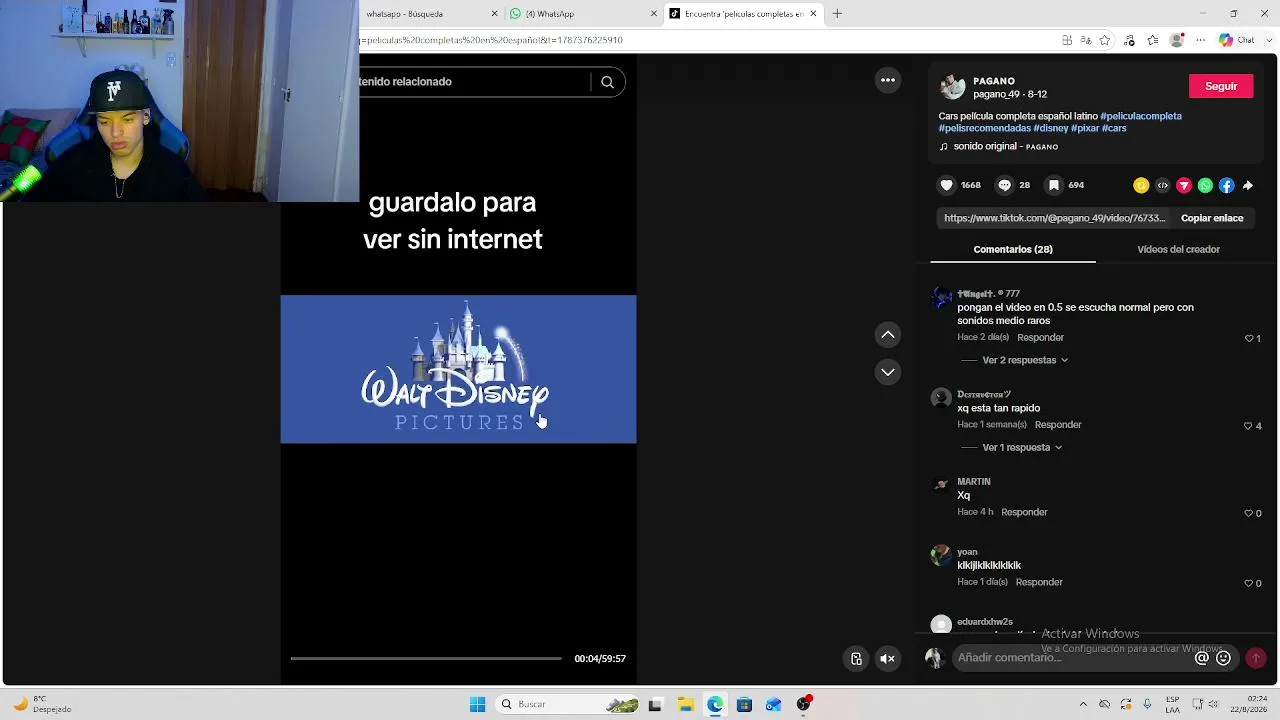Seek on the video progress bar
The width and height of the screenshot is (1280, 720).
[x=426, y=658]
